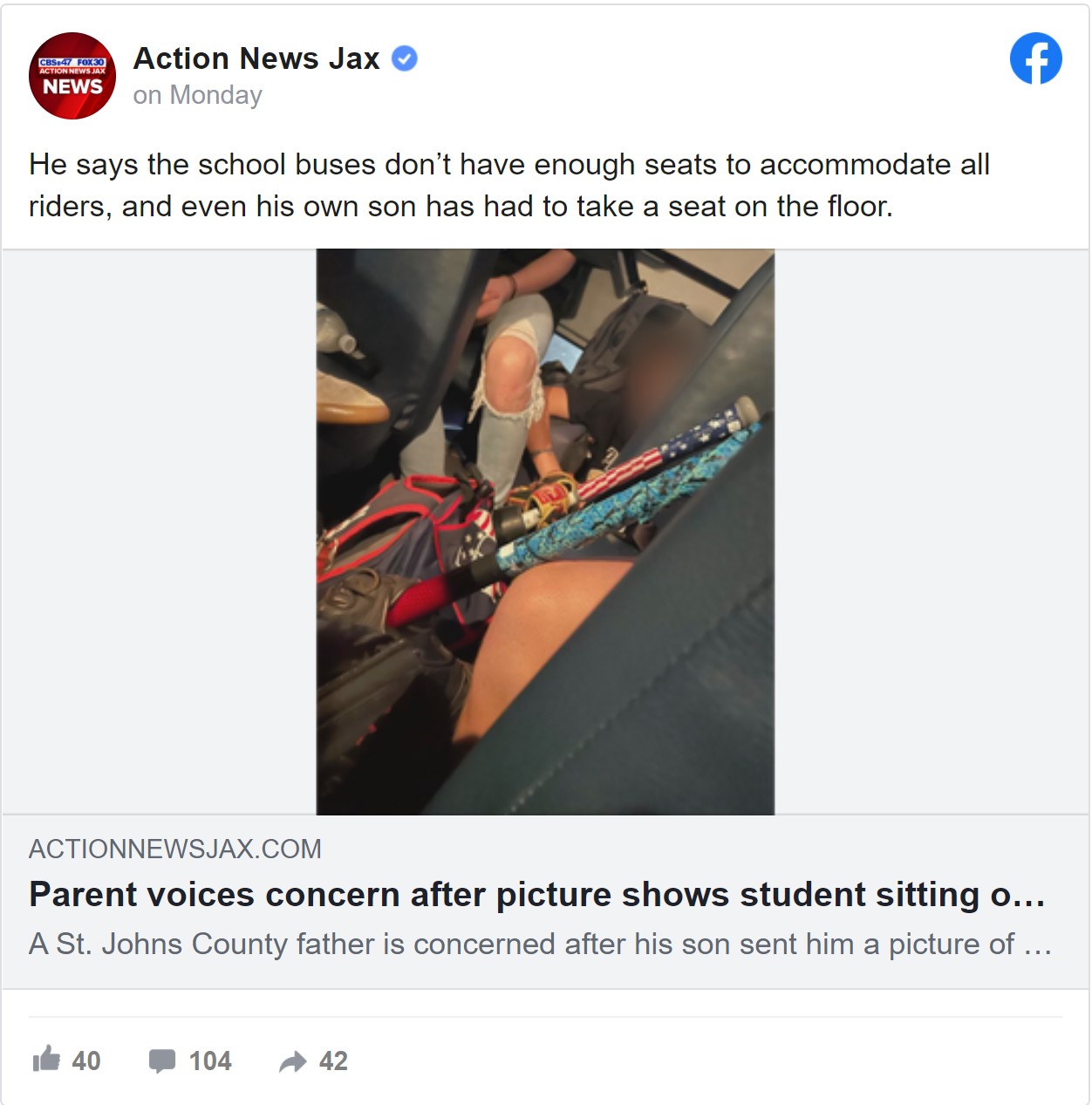Screen dimensions: 1092x1105
Task: Click the gray area left of the photo
Action: pos(159,532)
